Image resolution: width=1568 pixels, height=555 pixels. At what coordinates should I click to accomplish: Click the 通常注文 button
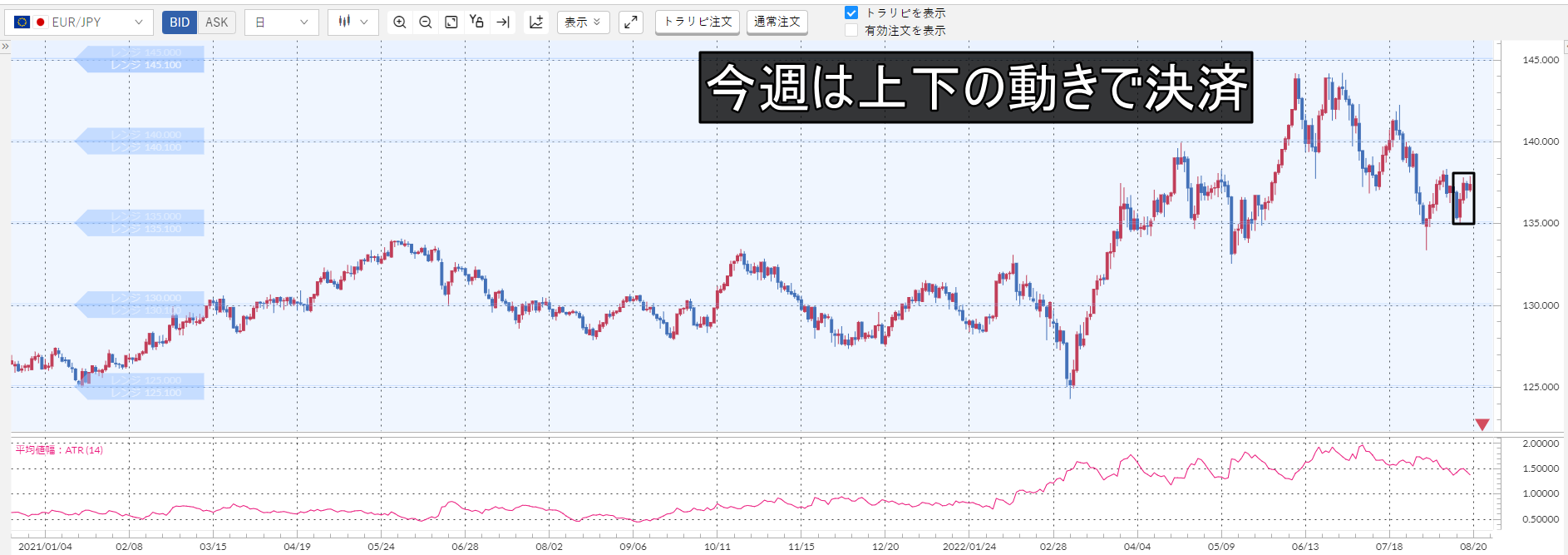pyautogui.click(x=777, y=22)
